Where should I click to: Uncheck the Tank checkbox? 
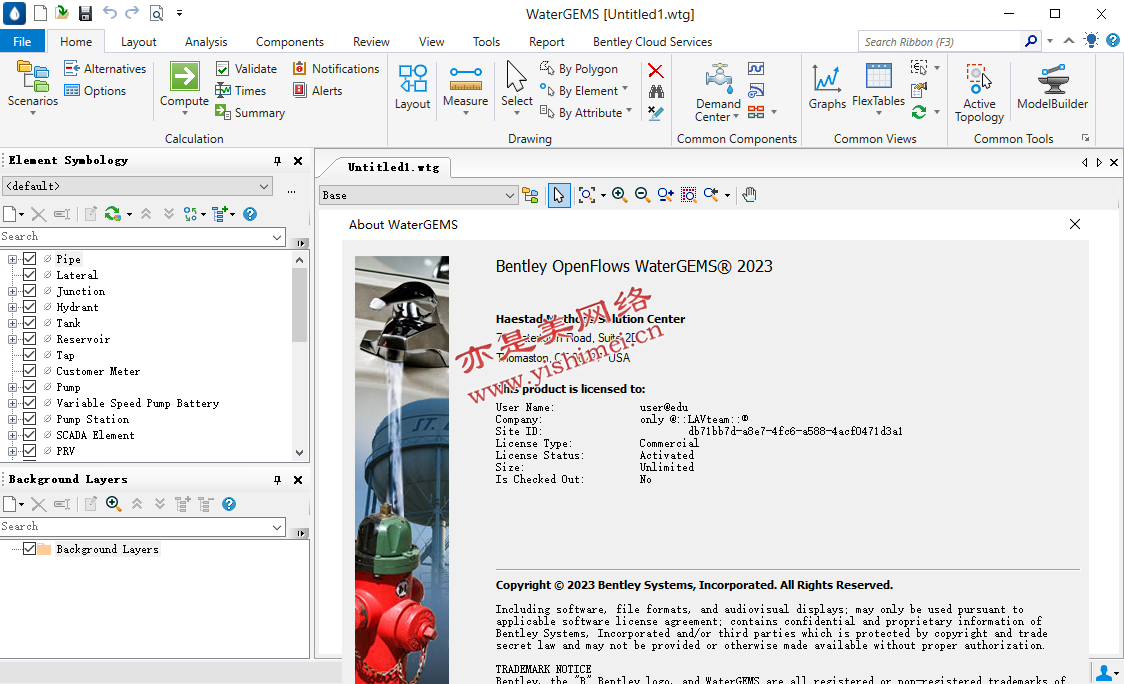[x=29, y=323]
